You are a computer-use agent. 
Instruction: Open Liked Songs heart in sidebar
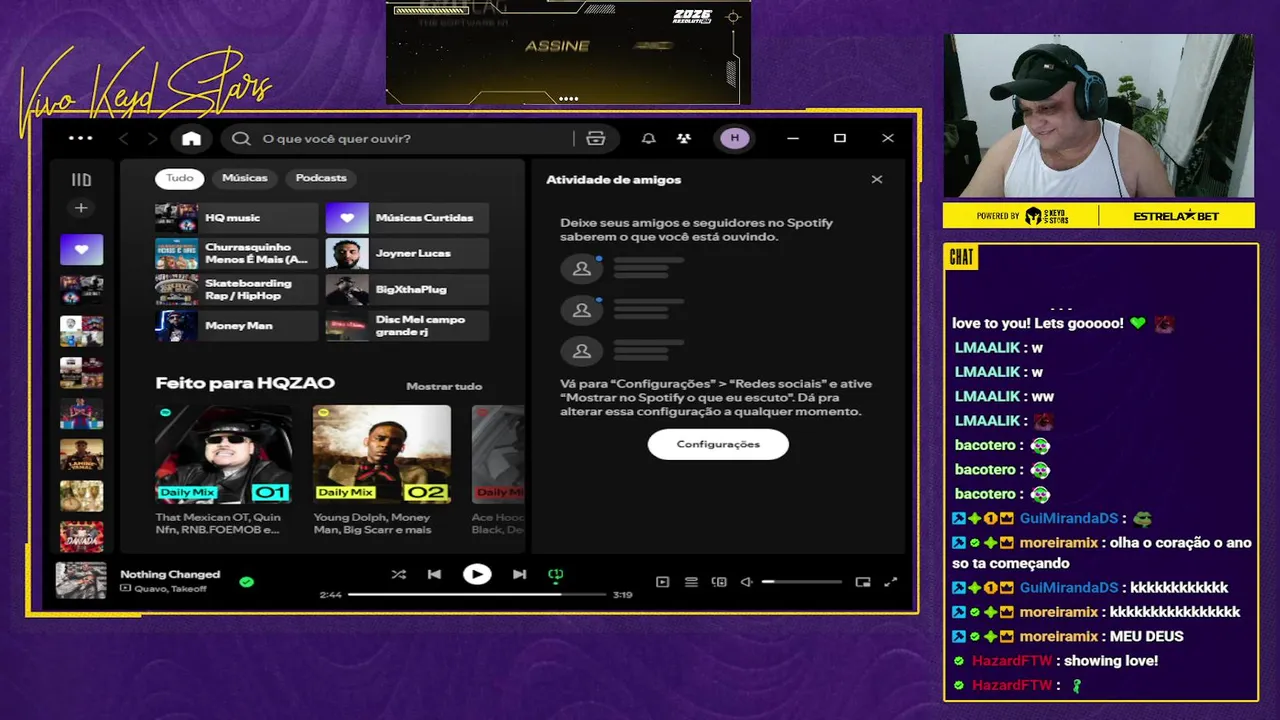(81, 250)
